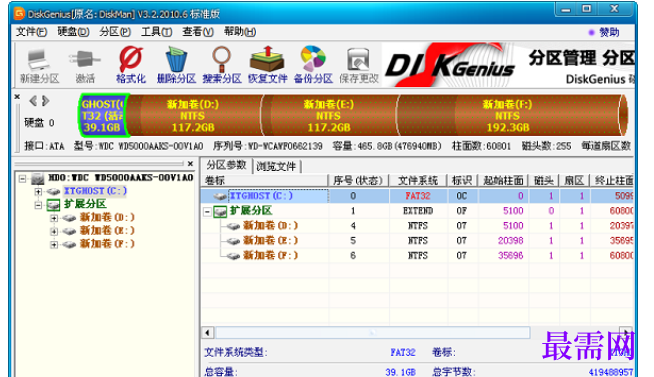Click the 格式化 format icon

(131, 65)
